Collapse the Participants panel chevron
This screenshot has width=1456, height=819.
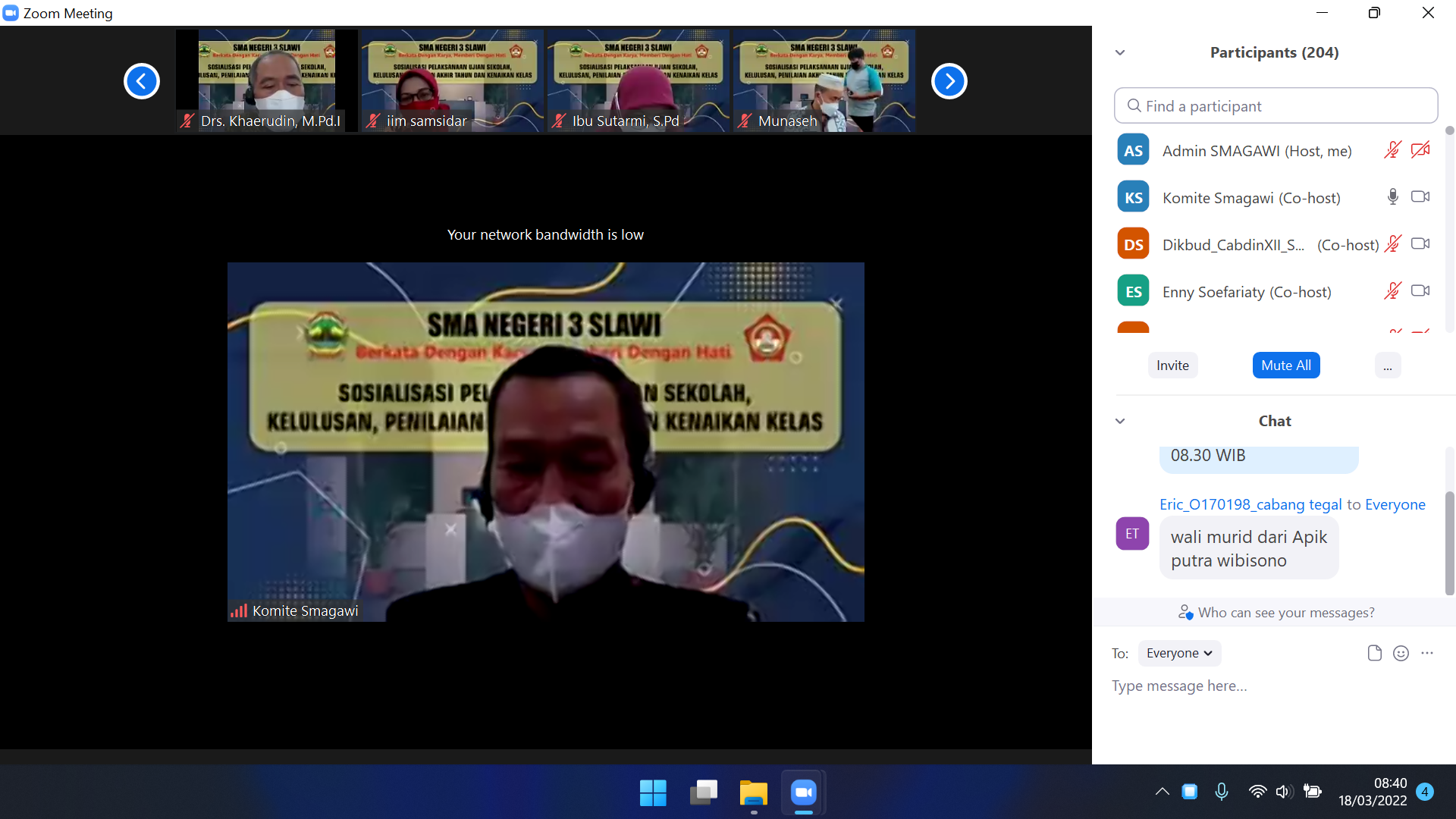[x=1120, y=52]
